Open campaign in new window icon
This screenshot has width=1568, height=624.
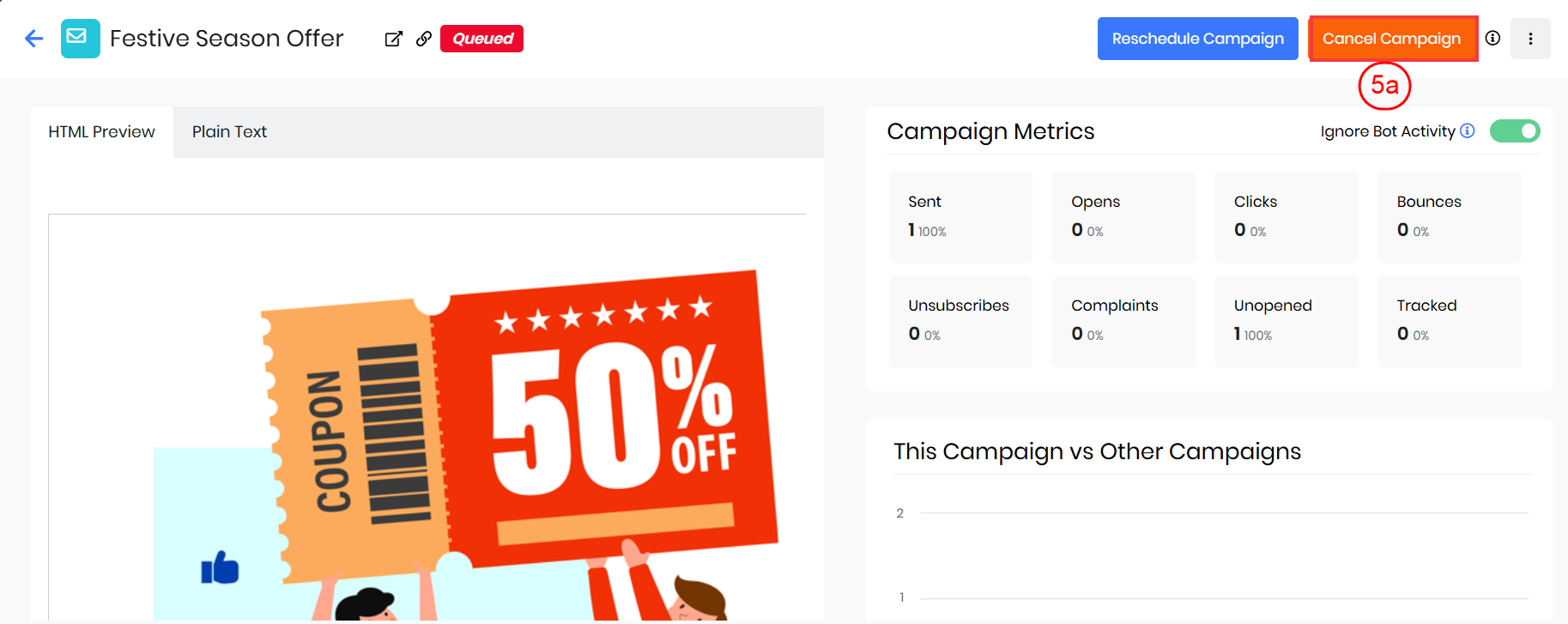pos(394,39)
